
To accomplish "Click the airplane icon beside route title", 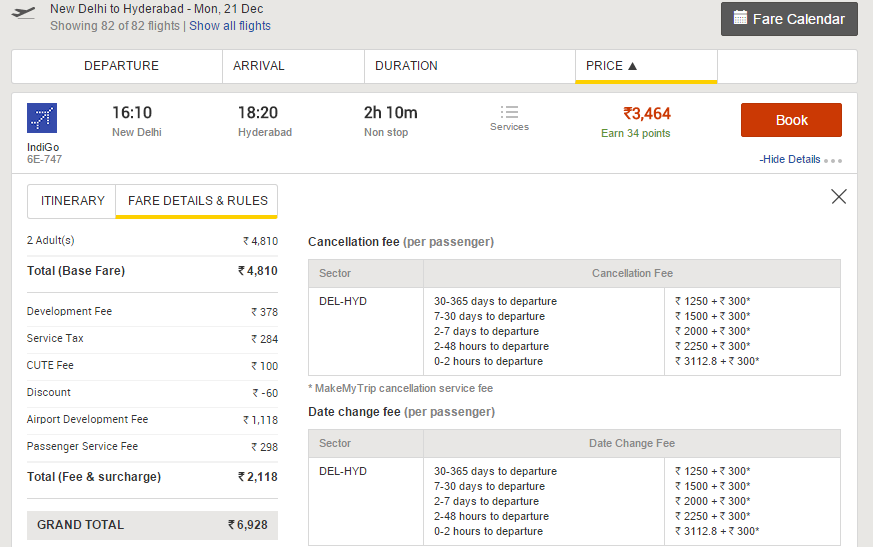I will (23, 13).
